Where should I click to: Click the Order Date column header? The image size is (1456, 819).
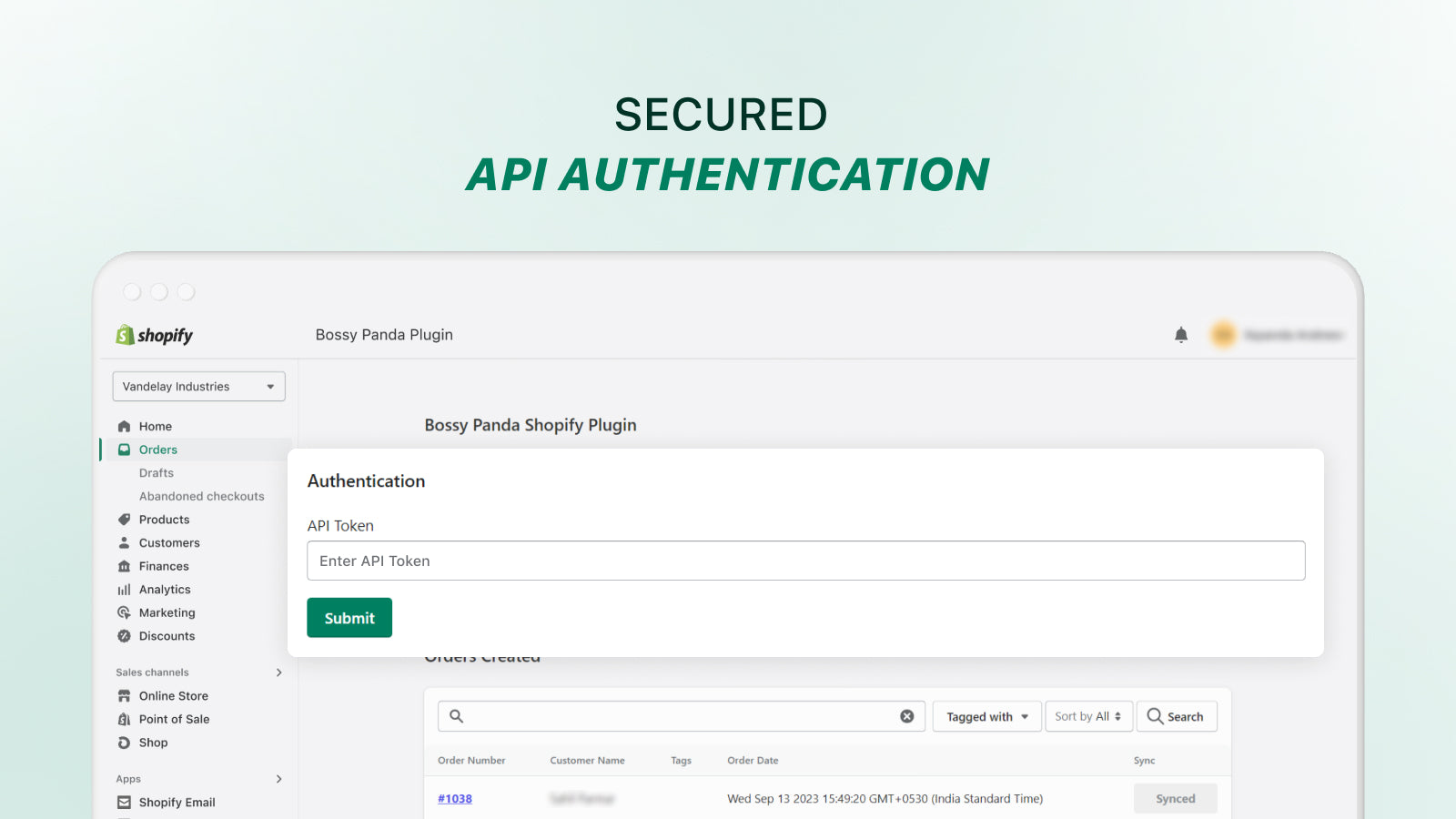click(753, 761)
